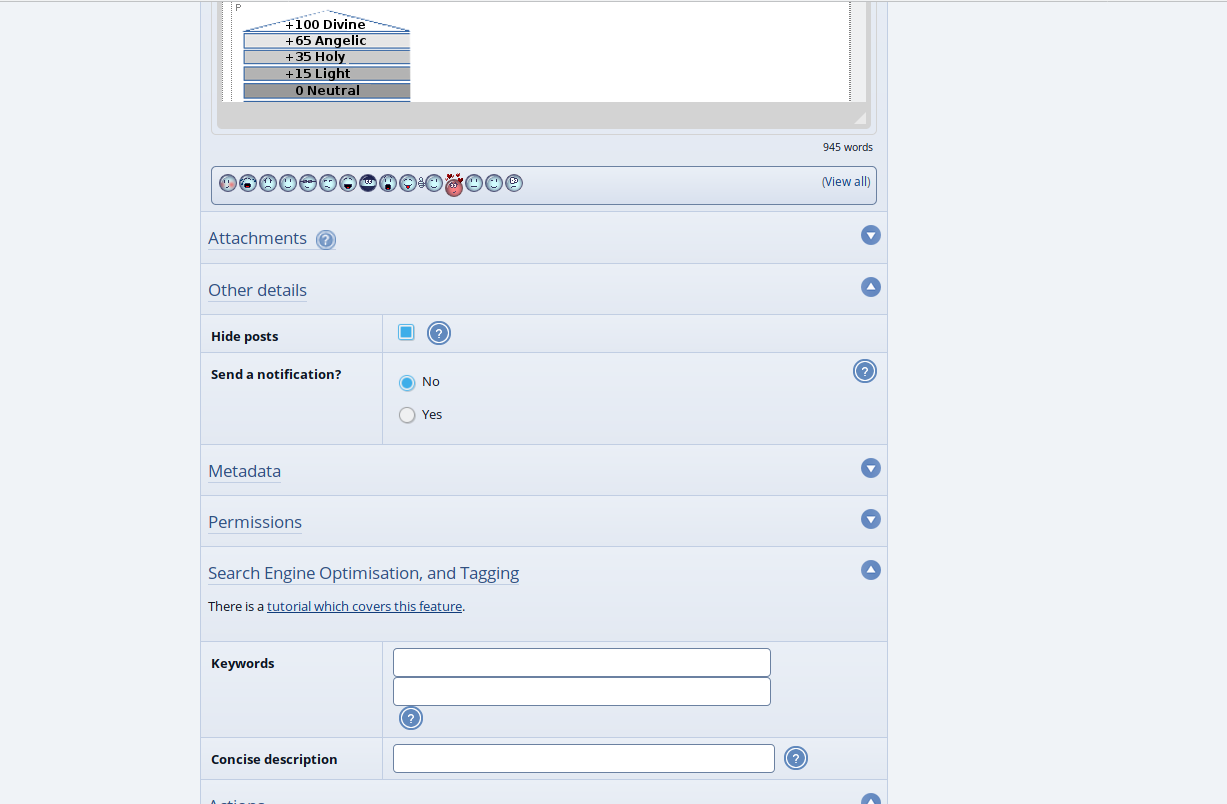Expand the Attachments section
This screenshot has height=804, width=1227.
tap(870, 235)
